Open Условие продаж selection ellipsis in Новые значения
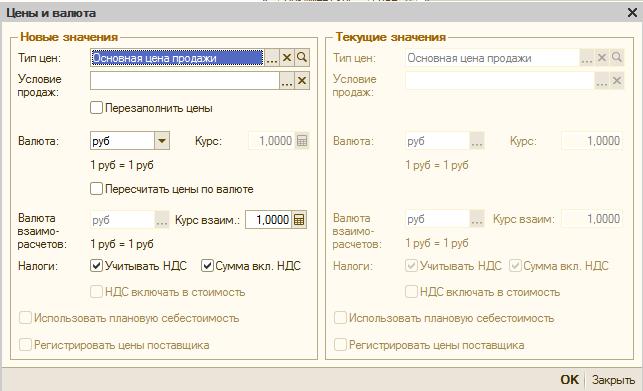 (x=287, y=81)
